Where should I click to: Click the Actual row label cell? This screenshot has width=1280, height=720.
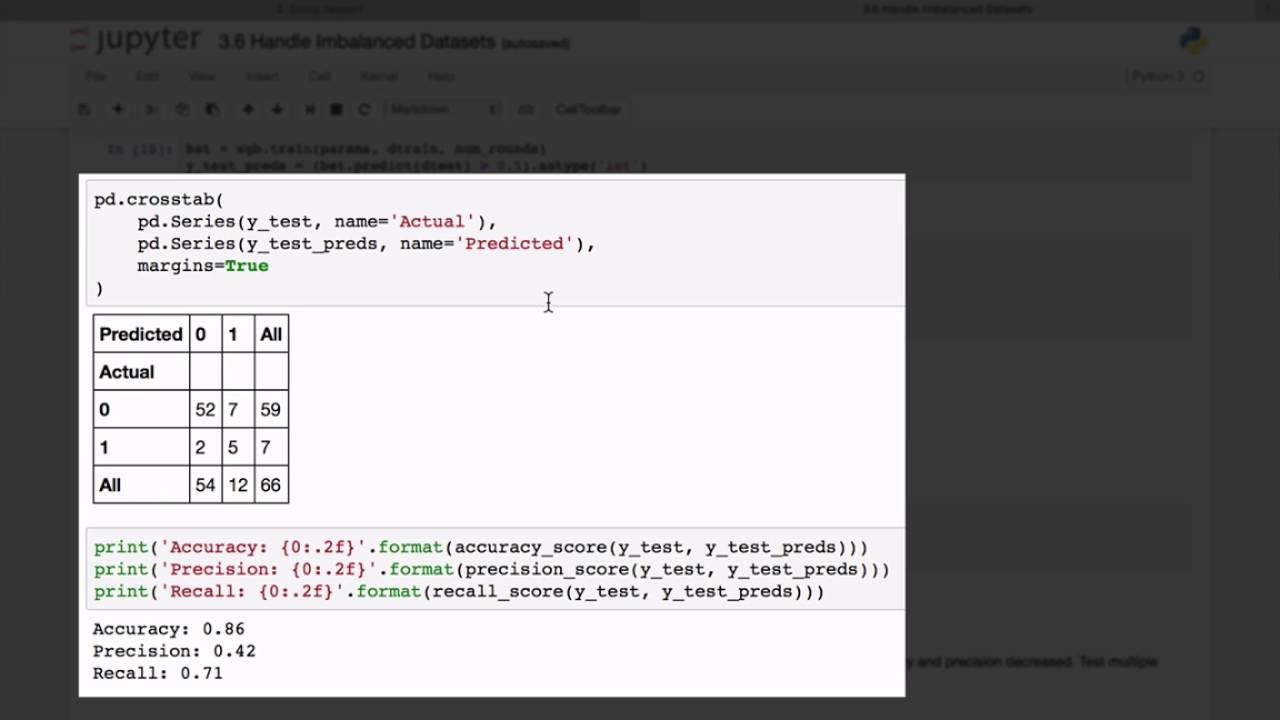[141, 372]
